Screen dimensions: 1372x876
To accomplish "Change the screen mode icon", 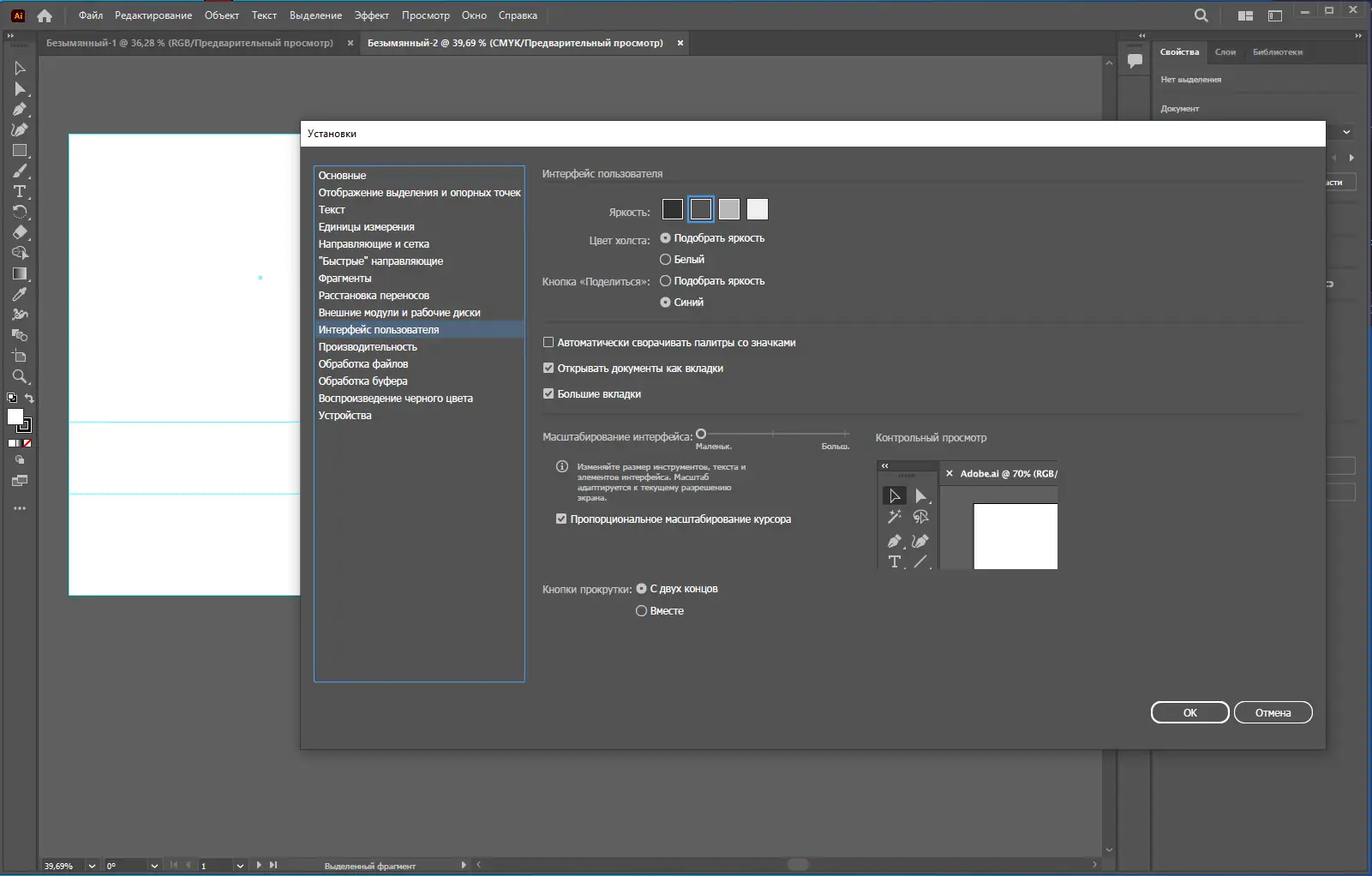I will point(20,481).
